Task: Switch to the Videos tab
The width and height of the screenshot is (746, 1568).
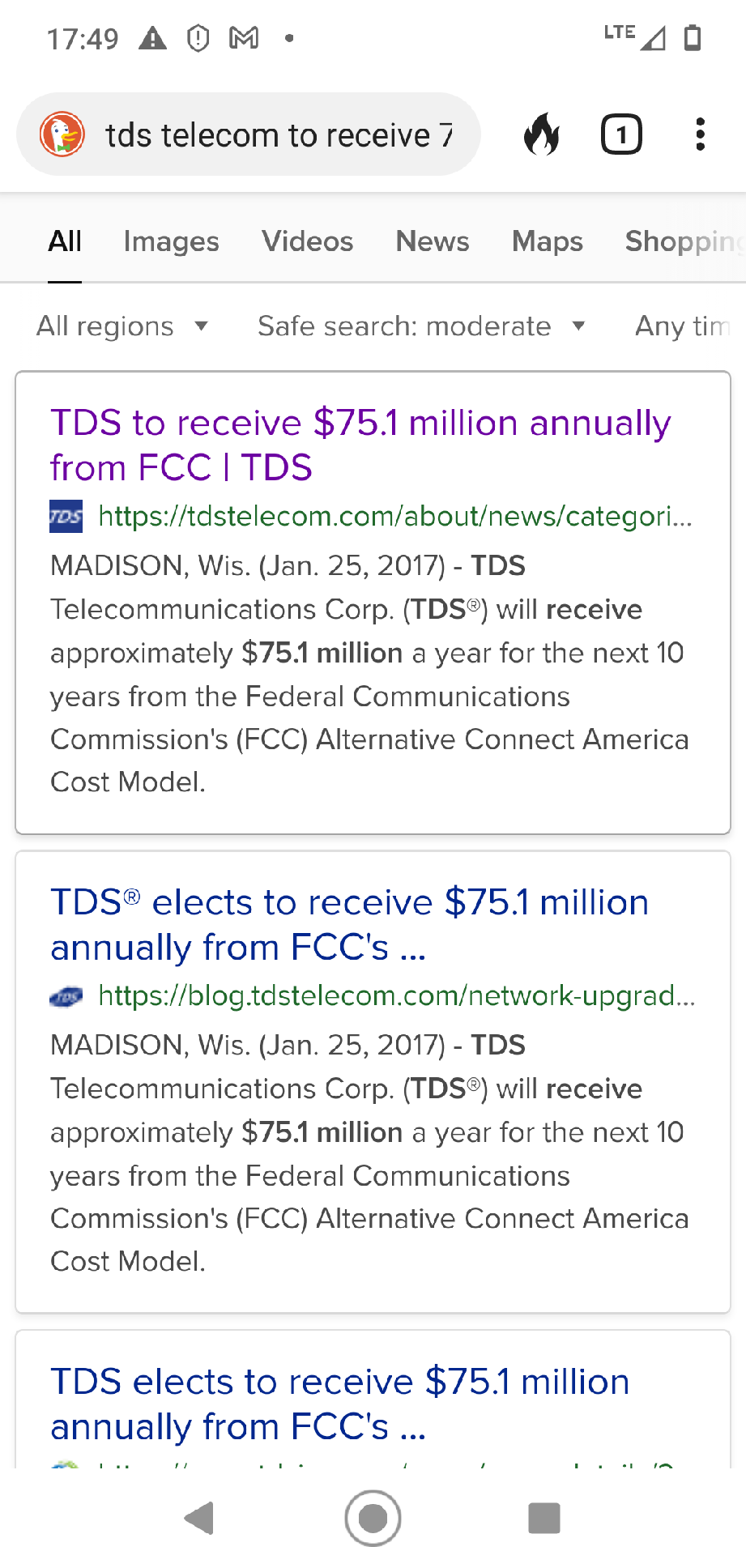Action: tap(307, 241)
